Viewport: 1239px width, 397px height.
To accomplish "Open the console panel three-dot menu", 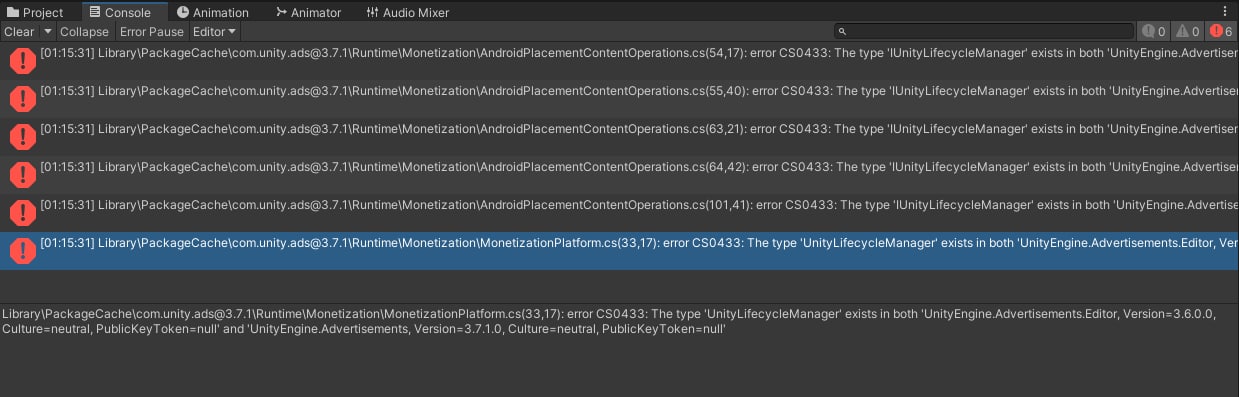I will [x=1225, y=12].
